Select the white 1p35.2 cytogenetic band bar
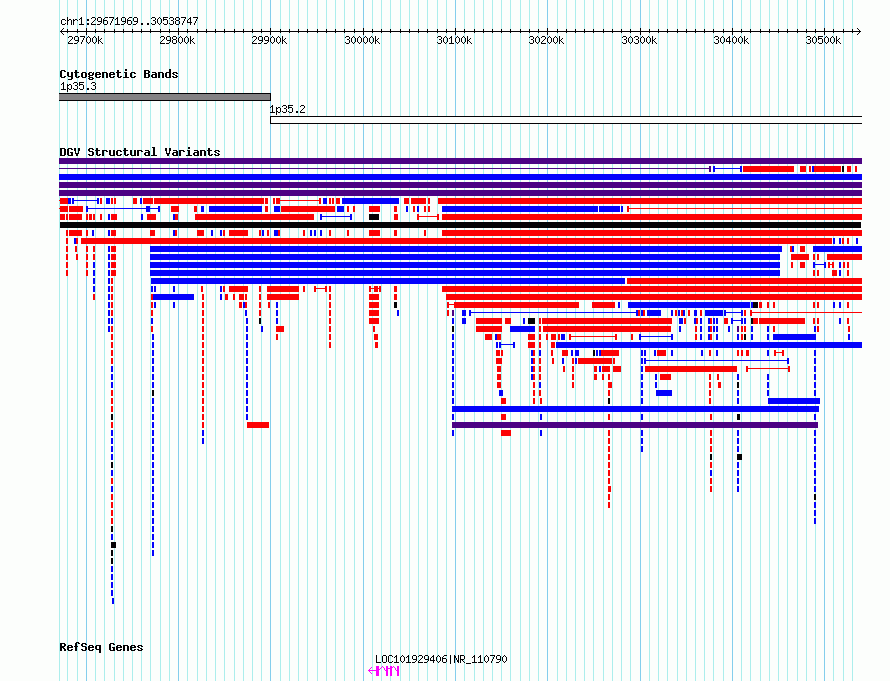Image resolution: width=890 pixels, height=681 pixels. click(566, 120)
